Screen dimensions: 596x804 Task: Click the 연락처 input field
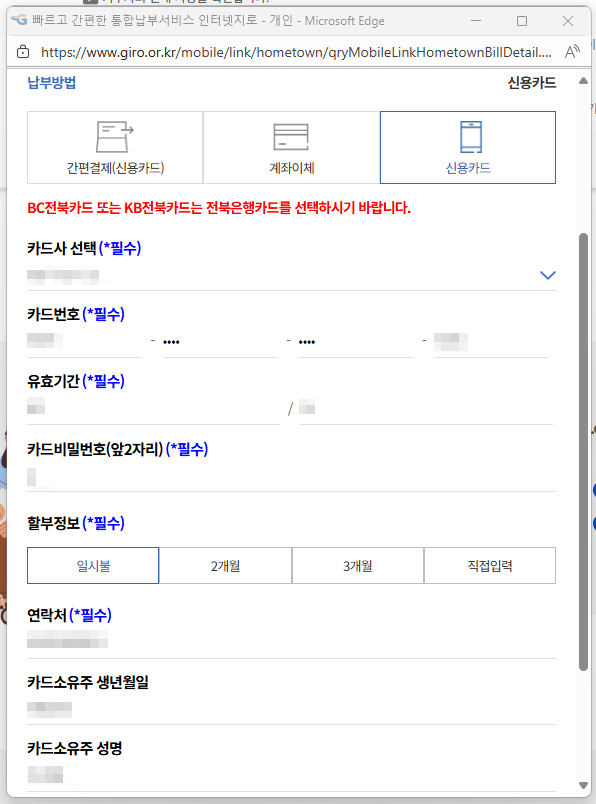click(291, 641)
